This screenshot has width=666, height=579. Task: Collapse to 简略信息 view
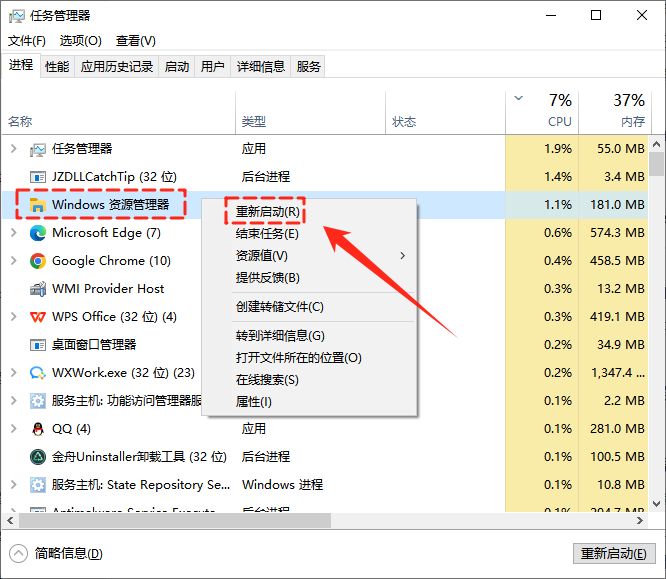56,553
